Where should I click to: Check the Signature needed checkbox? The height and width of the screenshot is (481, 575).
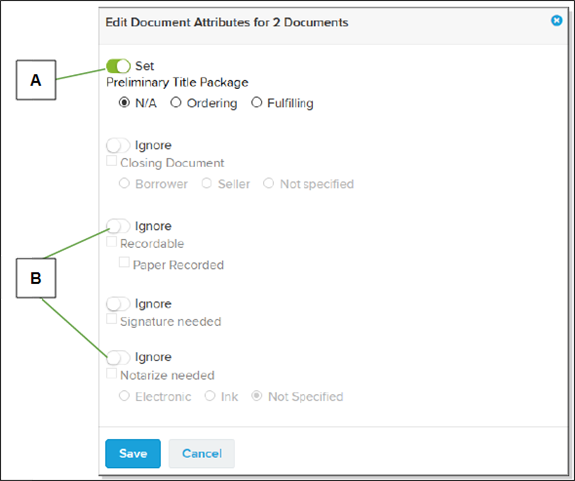click(111, 319)
